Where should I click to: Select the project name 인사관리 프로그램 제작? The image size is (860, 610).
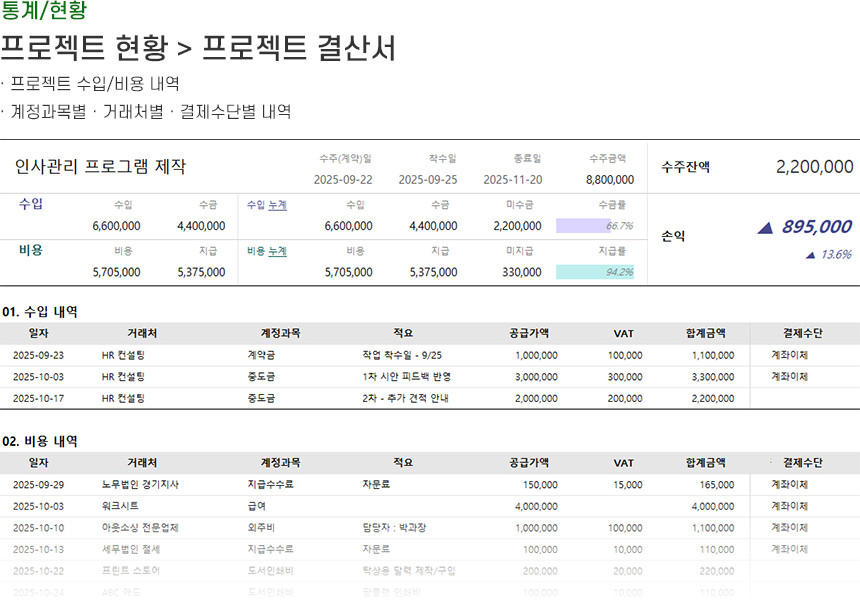click(100, 167)
